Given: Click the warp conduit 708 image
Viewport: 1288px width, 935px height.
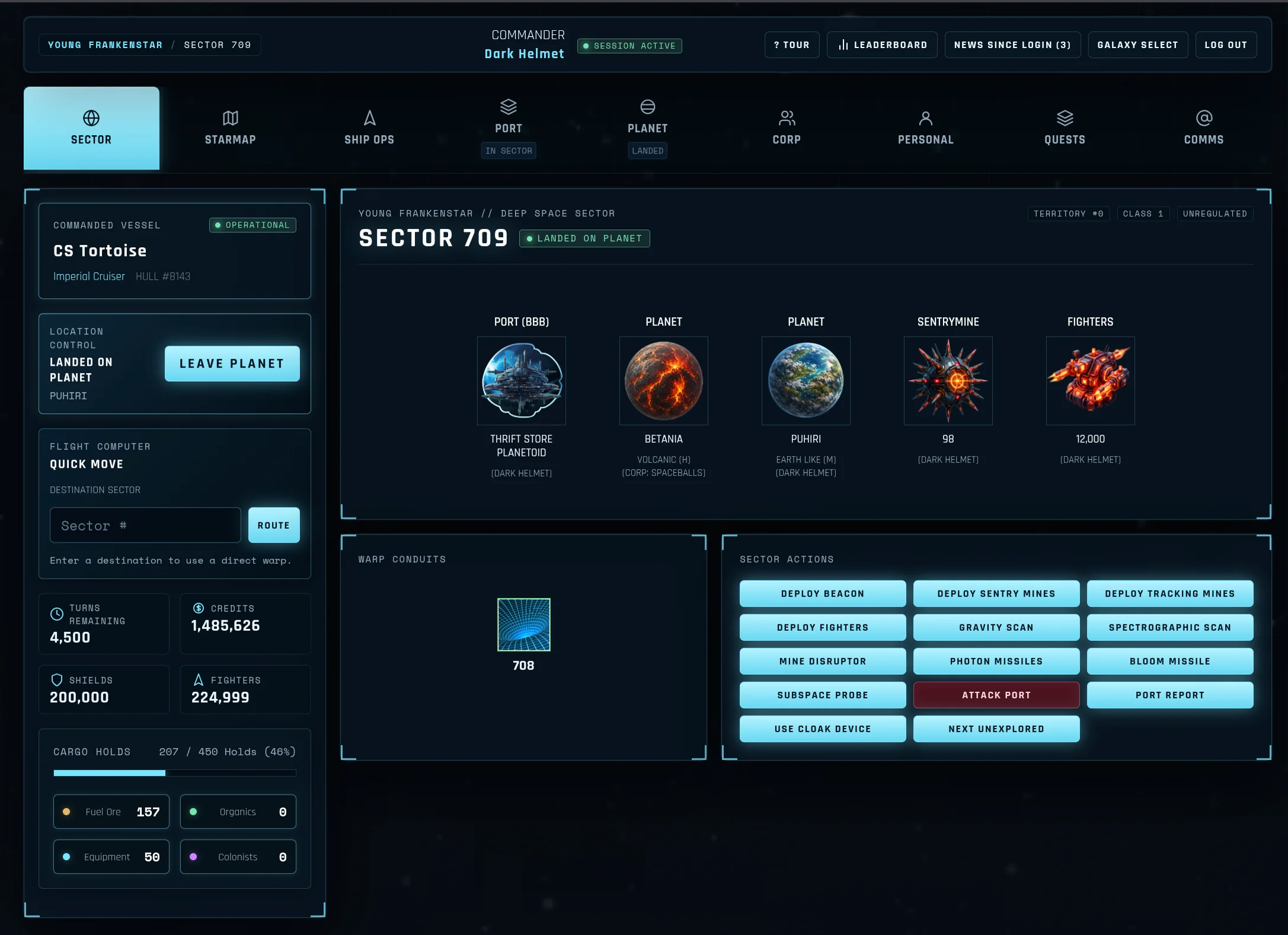Looking at the screenshot, I should click(x=523, y=624).
